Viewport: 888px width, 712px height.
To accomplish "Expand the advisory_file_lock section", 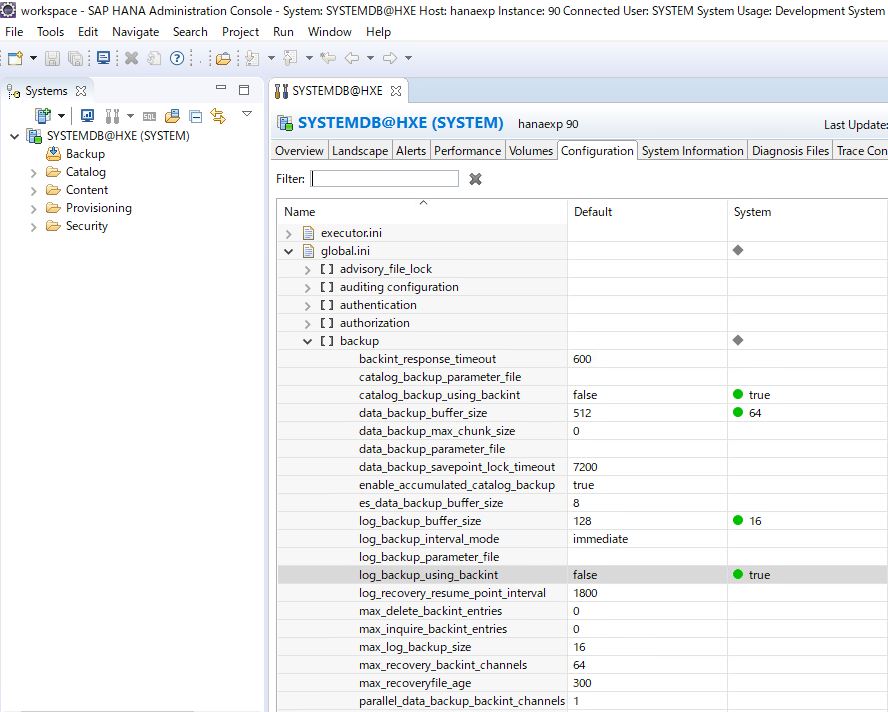I will click(308, 270).
